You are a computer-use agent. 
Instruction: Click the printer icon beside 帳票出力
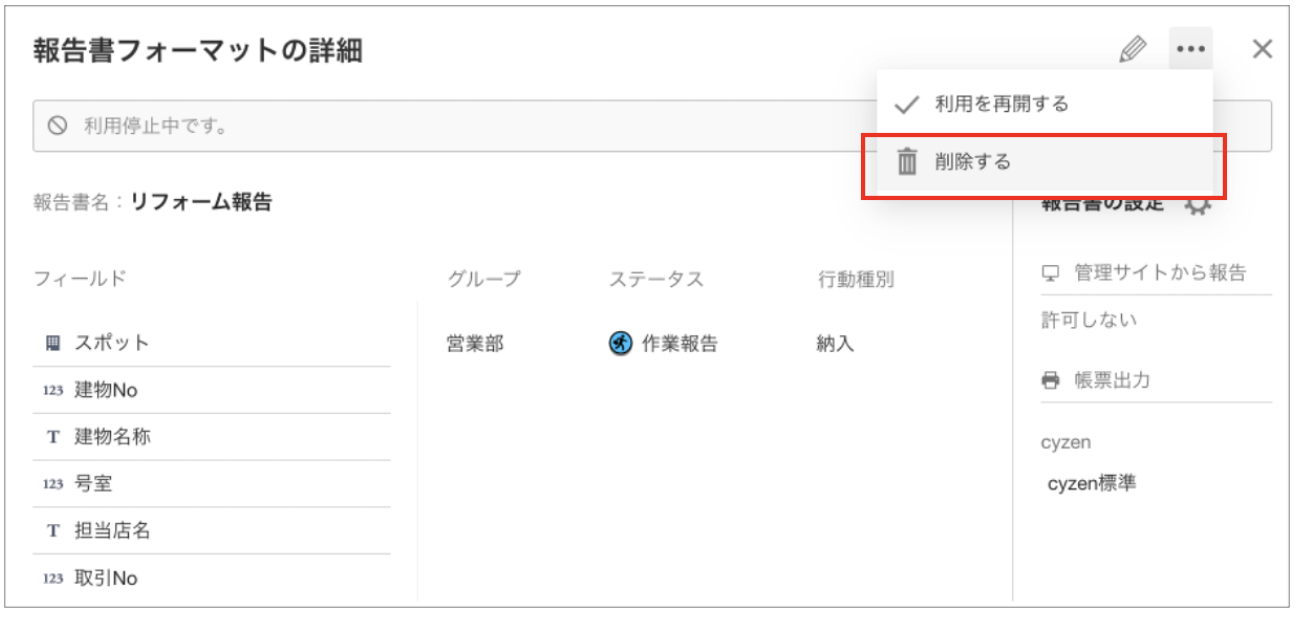[x=1050, y=381]
